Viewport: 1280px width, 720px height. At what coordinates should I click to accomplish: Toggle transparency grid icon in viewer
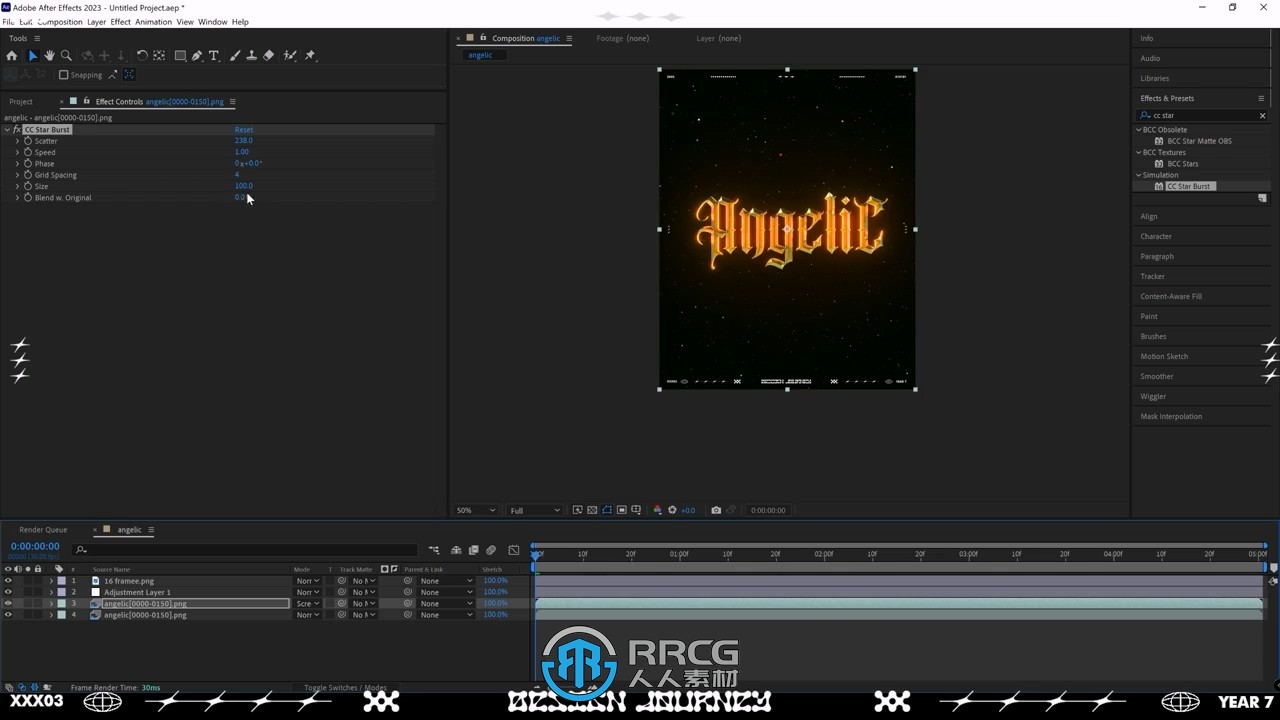(592, 510)
